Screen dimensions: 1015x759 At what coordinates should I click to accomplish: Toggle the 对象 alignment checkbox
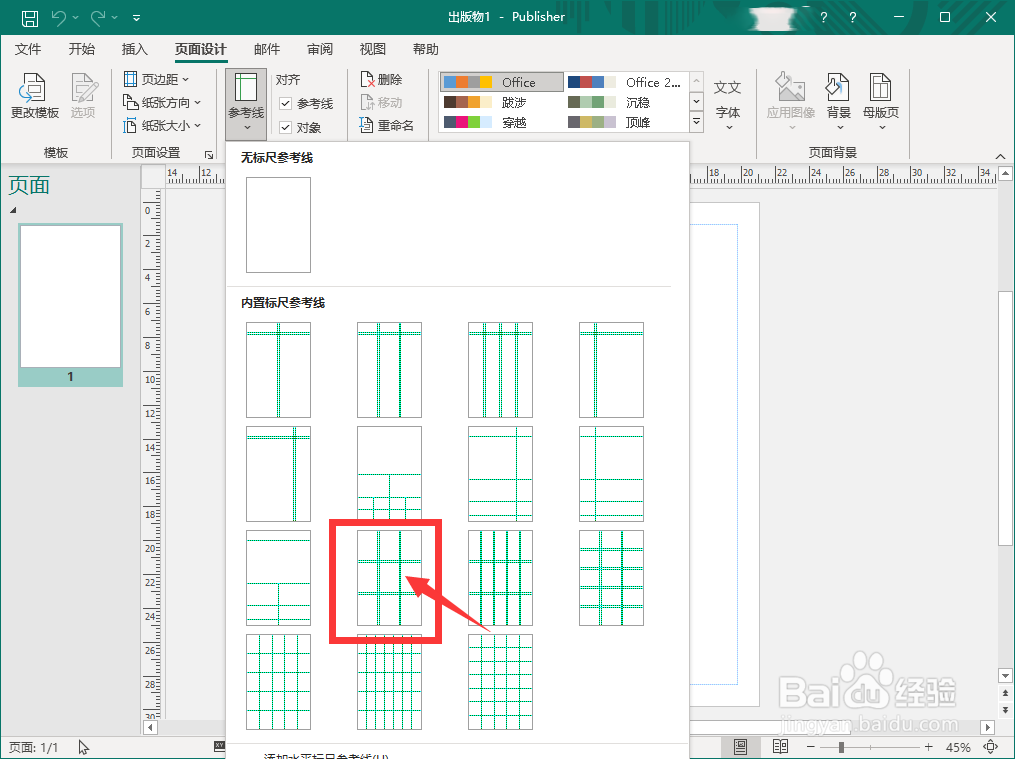[x=285, y=127]
